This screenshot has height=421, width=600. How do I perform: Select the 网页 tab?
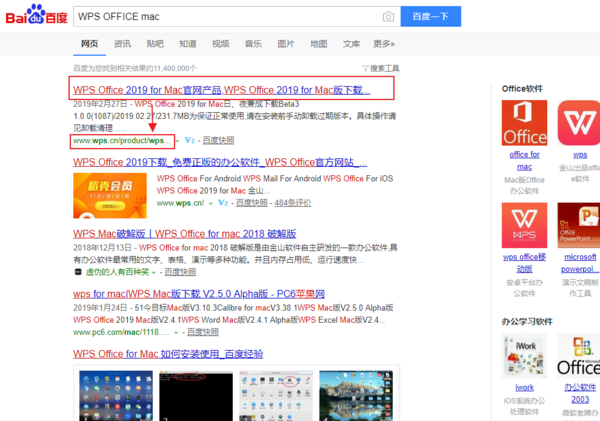(90, 44)
